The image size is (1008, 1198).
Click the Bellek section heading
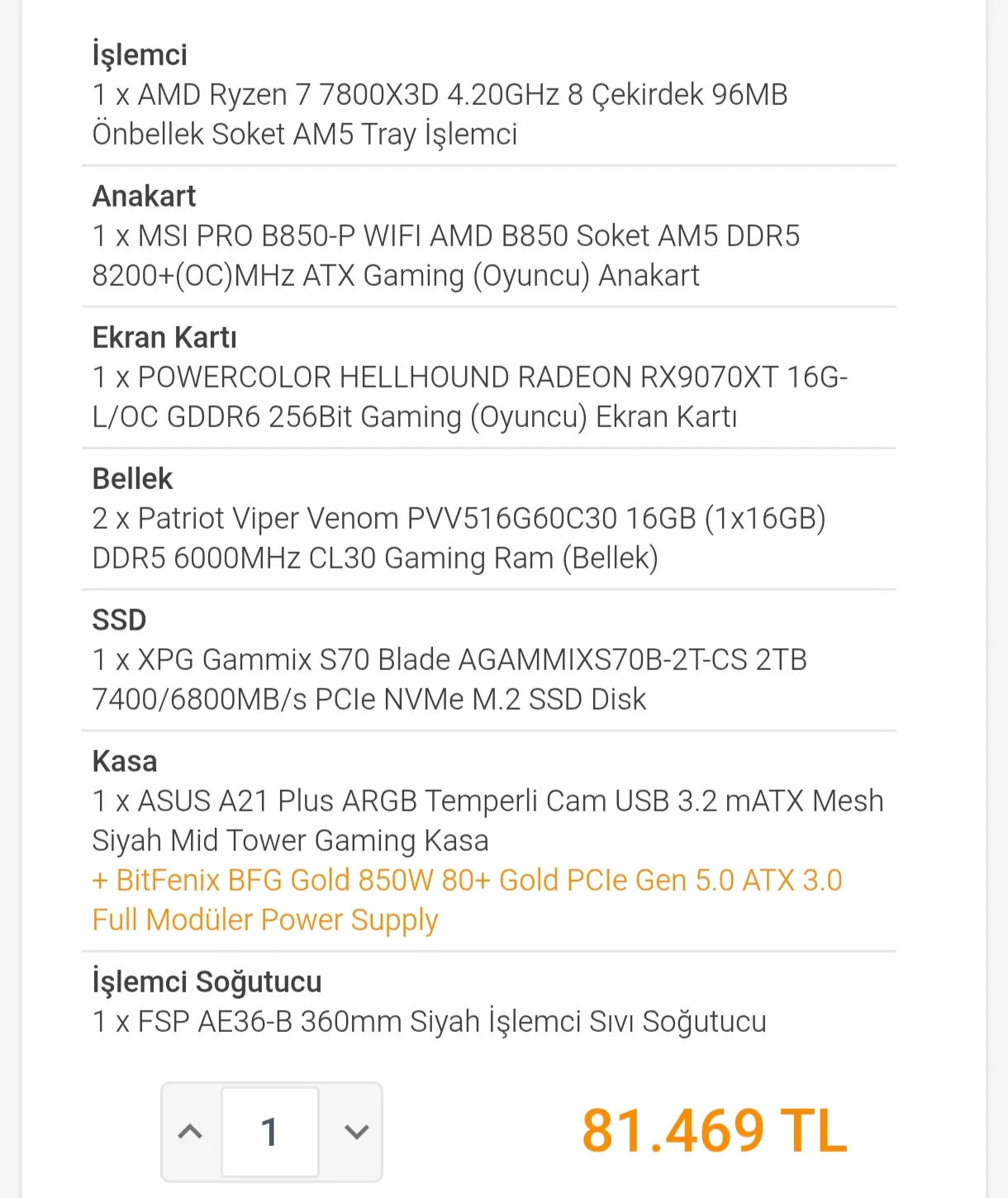click(x=132, y=479)
